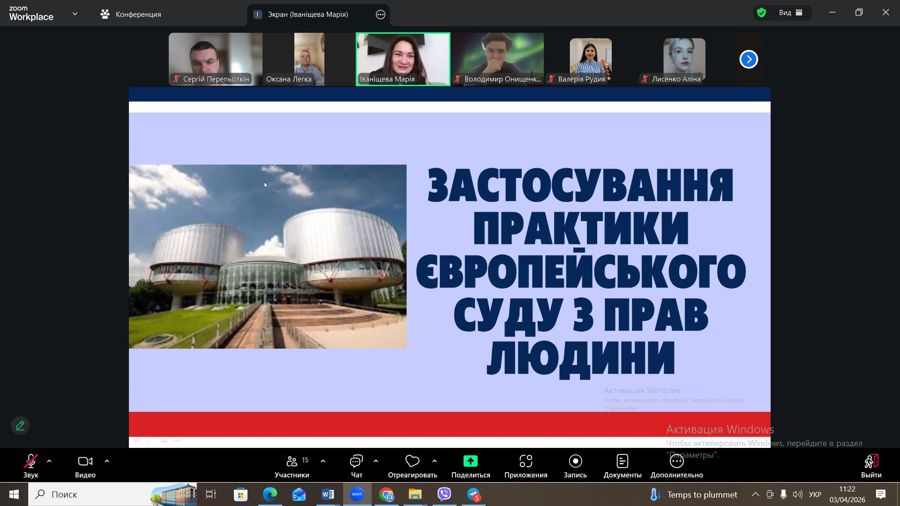Open Viber from the Windows taskbar
Viewport: 900px width, 506px height.
(x=444, y=494)
